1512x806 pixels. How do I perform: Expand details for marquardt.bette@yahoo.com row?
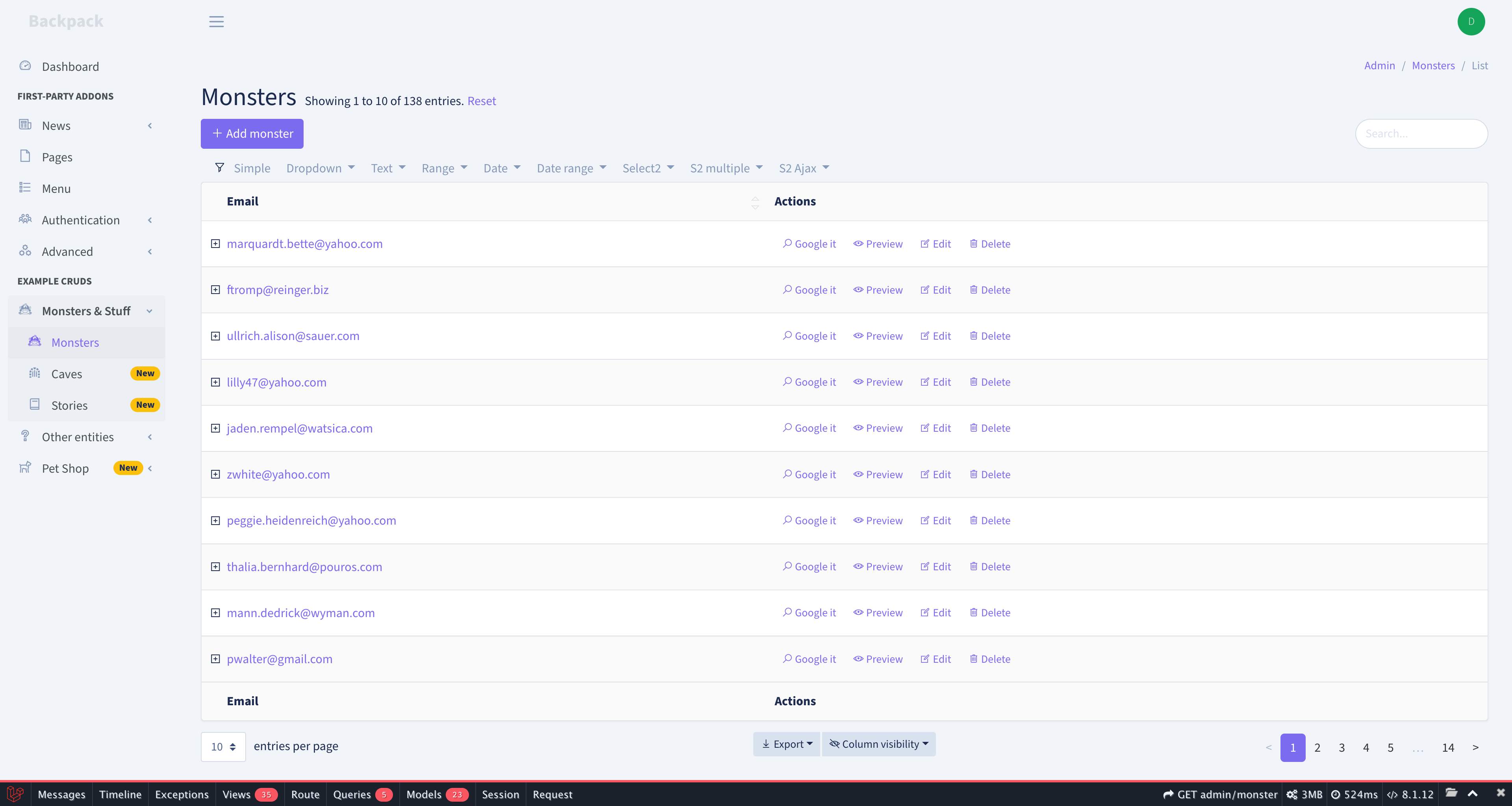215,244
